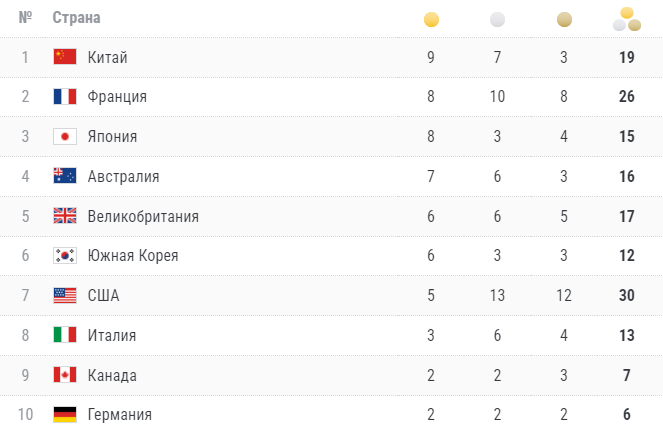The width and height of the screenshot is (663, 435).
Task: Click the France flag icon
Action: 65,96
